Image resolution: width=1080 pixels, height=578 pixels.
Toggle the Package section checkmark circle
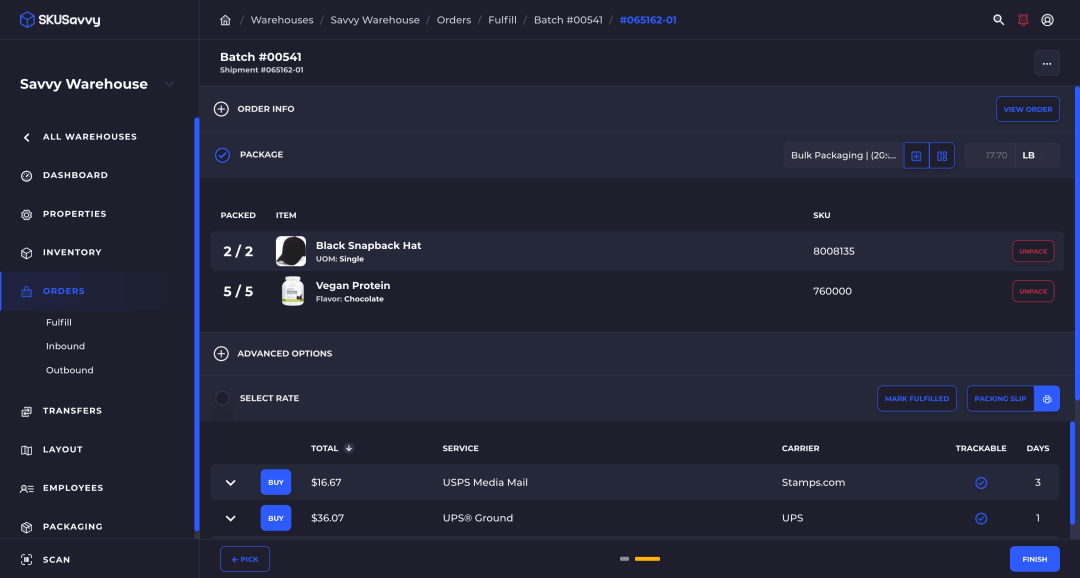222,155
